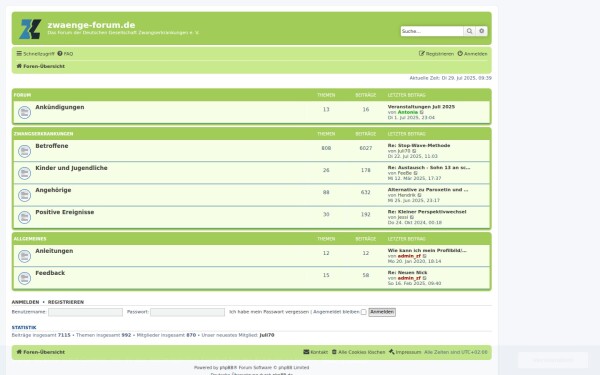Click the zwaenge-forum.de logo icon
Screen dimensions: 600x375
[30, 29]
